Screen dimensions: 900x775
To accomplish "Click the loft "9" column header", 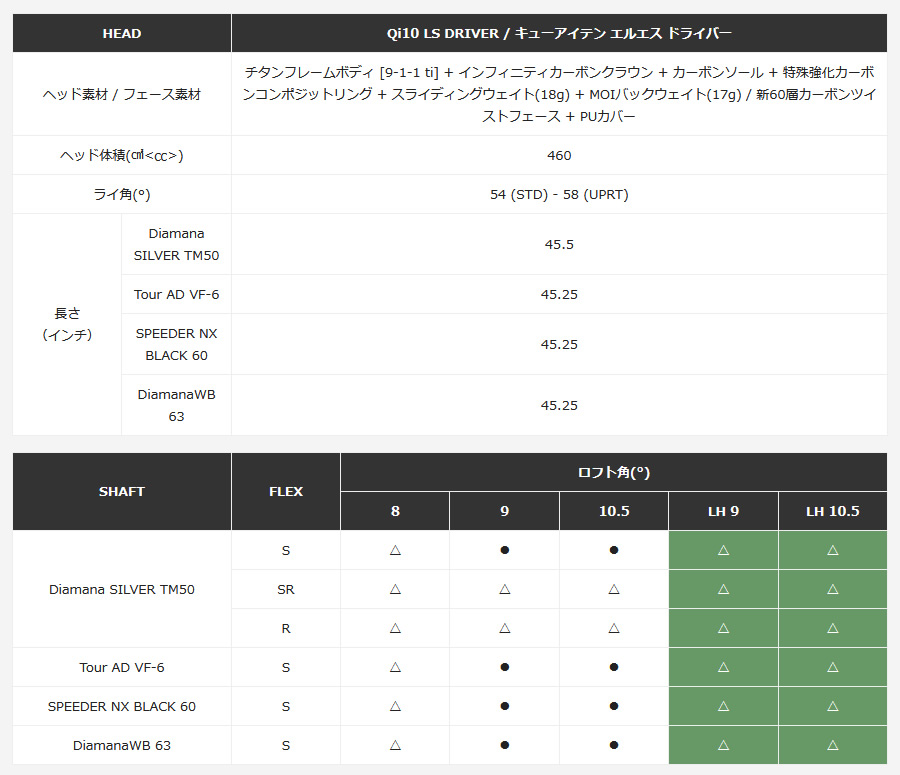I will click(505, 511).
